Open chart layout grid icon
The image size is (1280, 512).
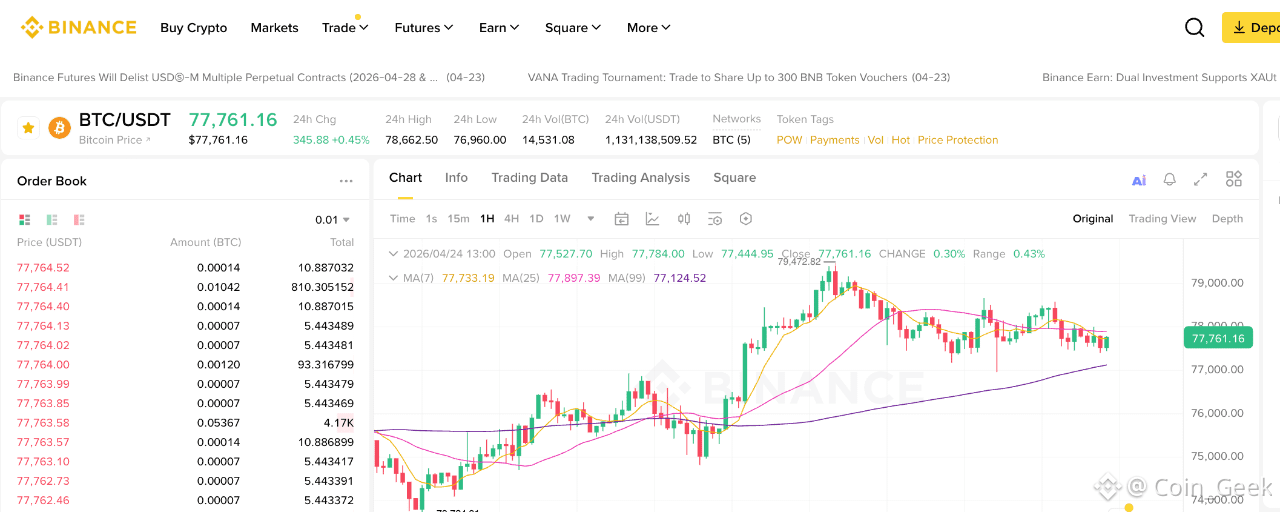tap(1234, 179)
